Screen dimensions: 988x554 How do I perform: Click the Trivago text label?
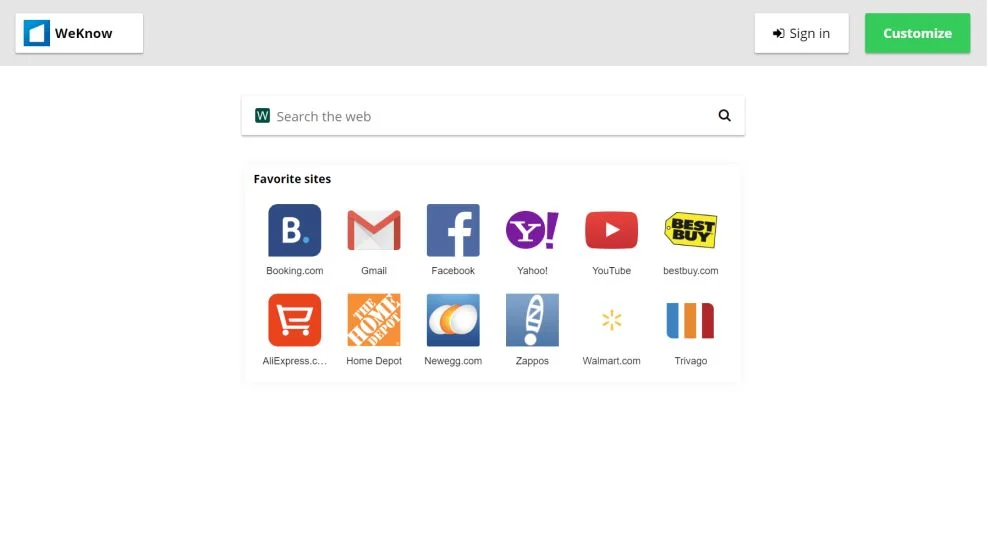691,361
